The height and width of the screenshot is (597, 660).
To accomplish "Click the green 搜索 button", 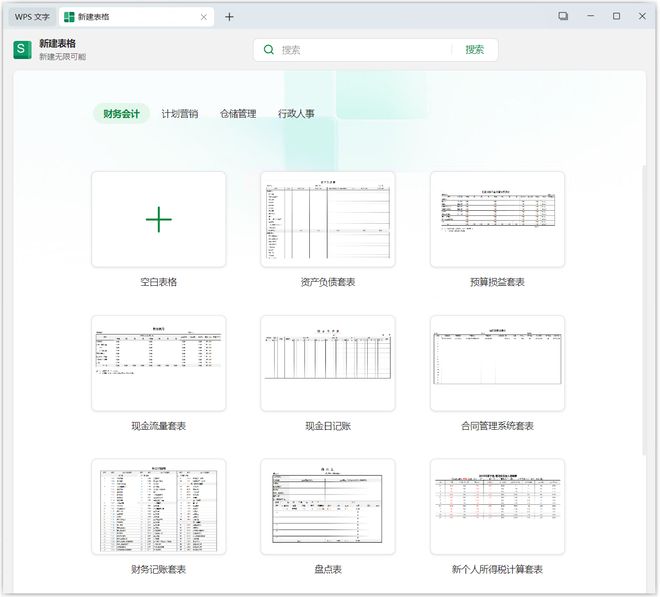I will pos(474,50).
